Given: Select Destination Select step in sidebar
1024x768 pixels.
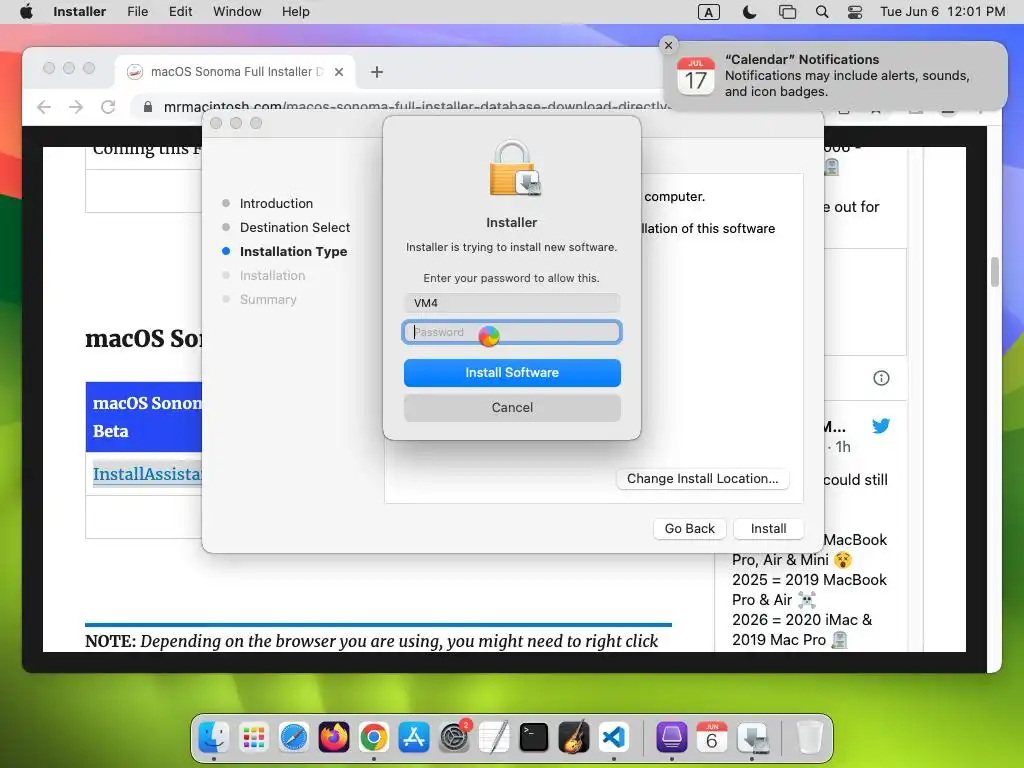Looking at the screenshot, I should point(295,228).
